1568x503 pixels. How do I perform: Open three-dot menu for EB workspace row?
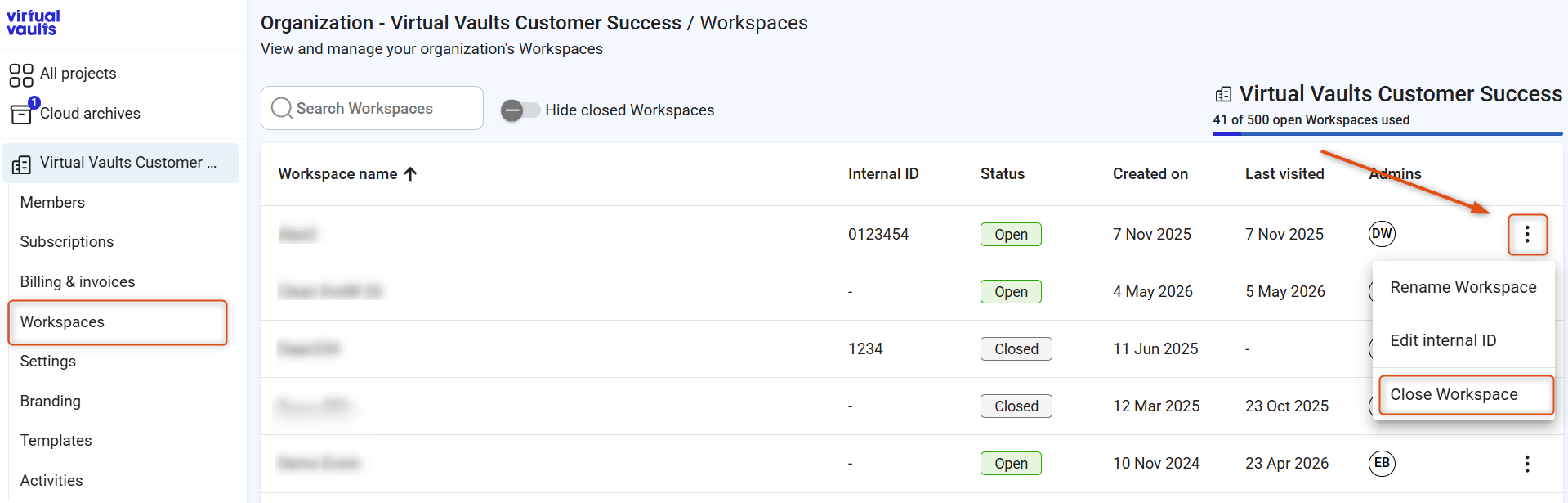pyautogui.click(x=1527, y=464)
